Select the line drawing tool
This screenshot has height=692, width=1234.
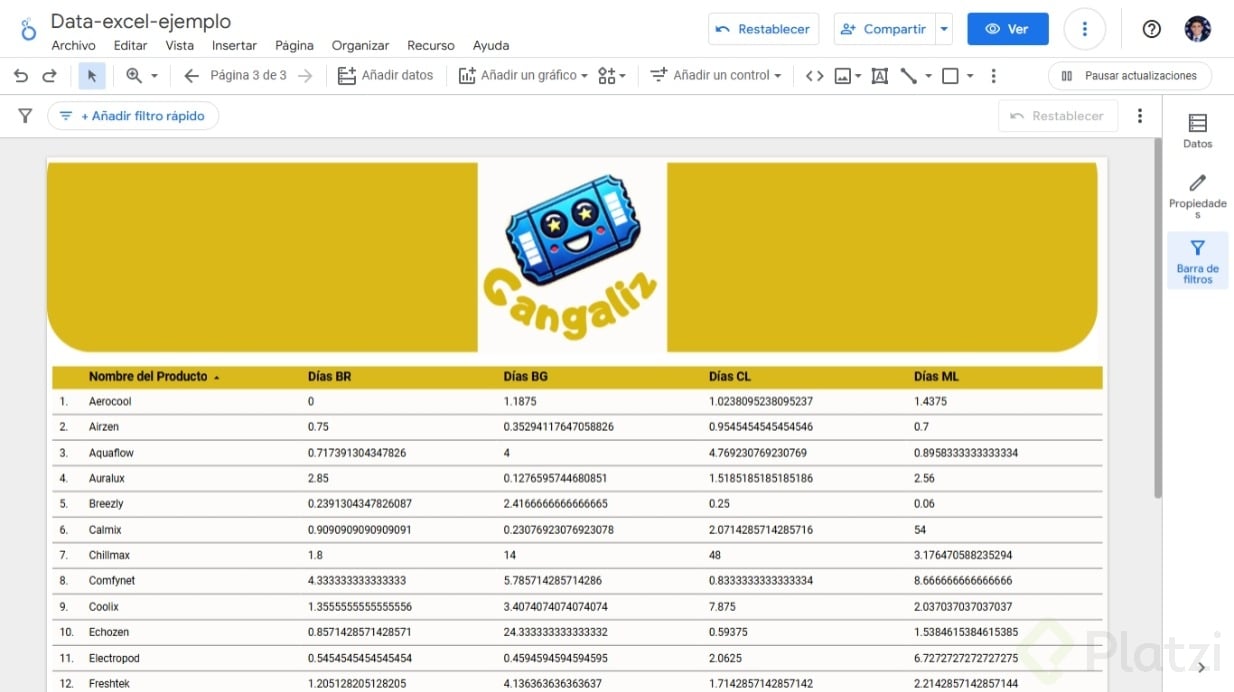click(x=908, y=76)
